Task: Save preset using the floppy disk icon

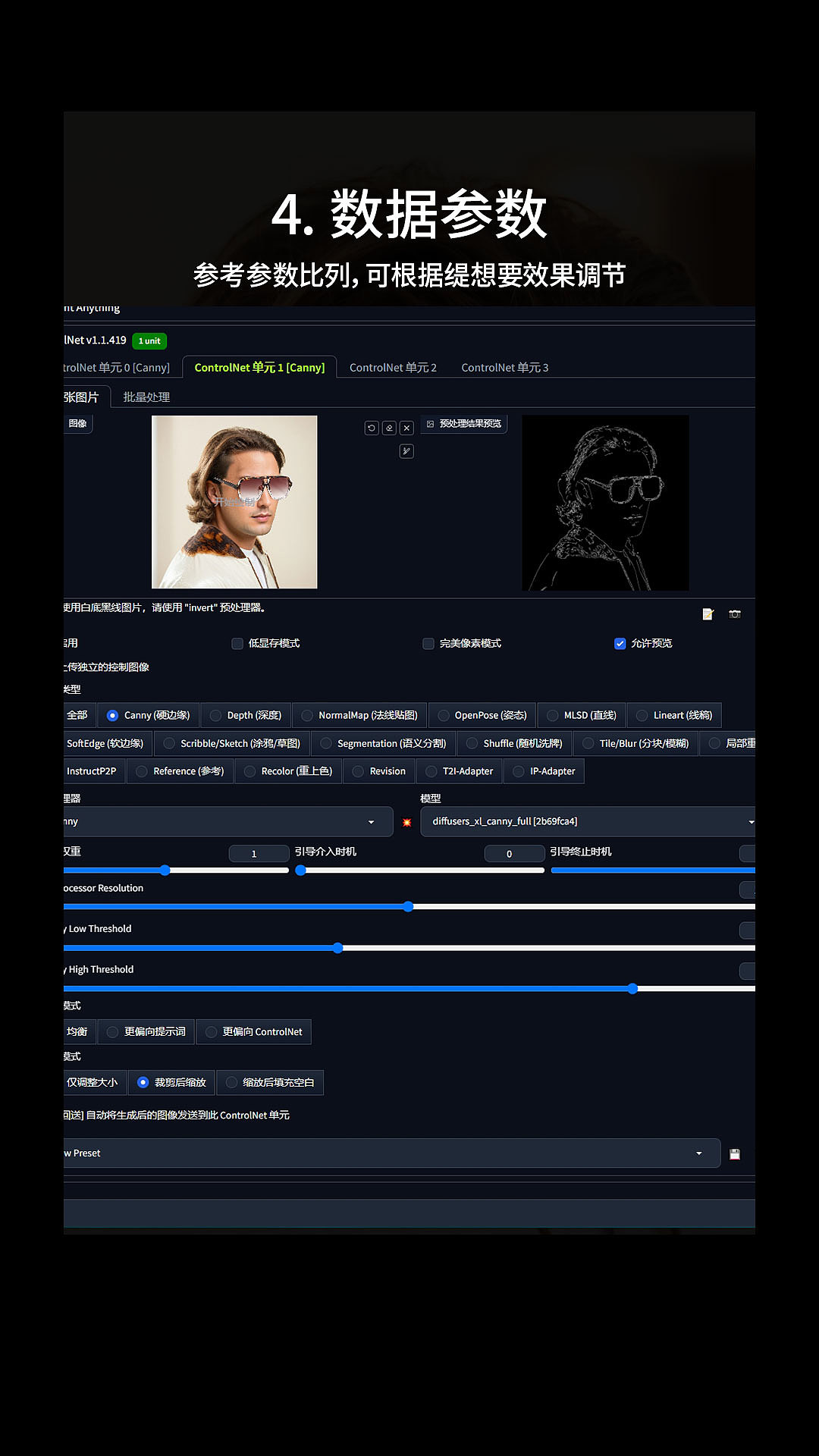Action: (735, 1154)
